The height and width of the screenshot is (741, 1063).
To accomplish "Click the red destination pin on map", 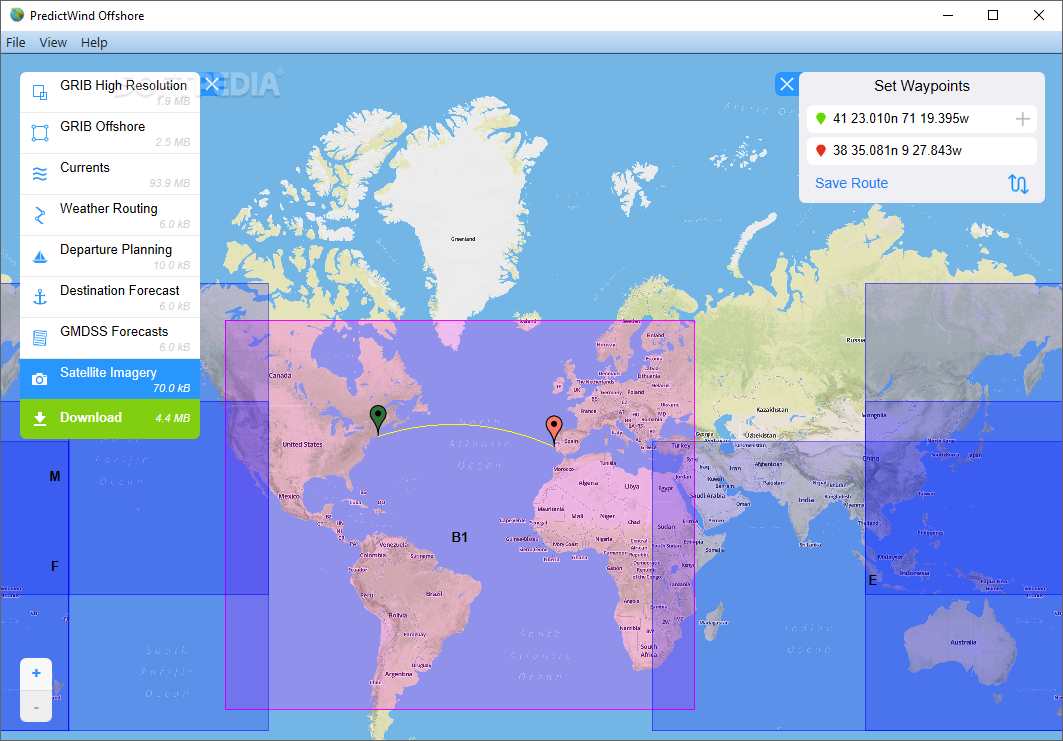I will (x=554, y=430).
